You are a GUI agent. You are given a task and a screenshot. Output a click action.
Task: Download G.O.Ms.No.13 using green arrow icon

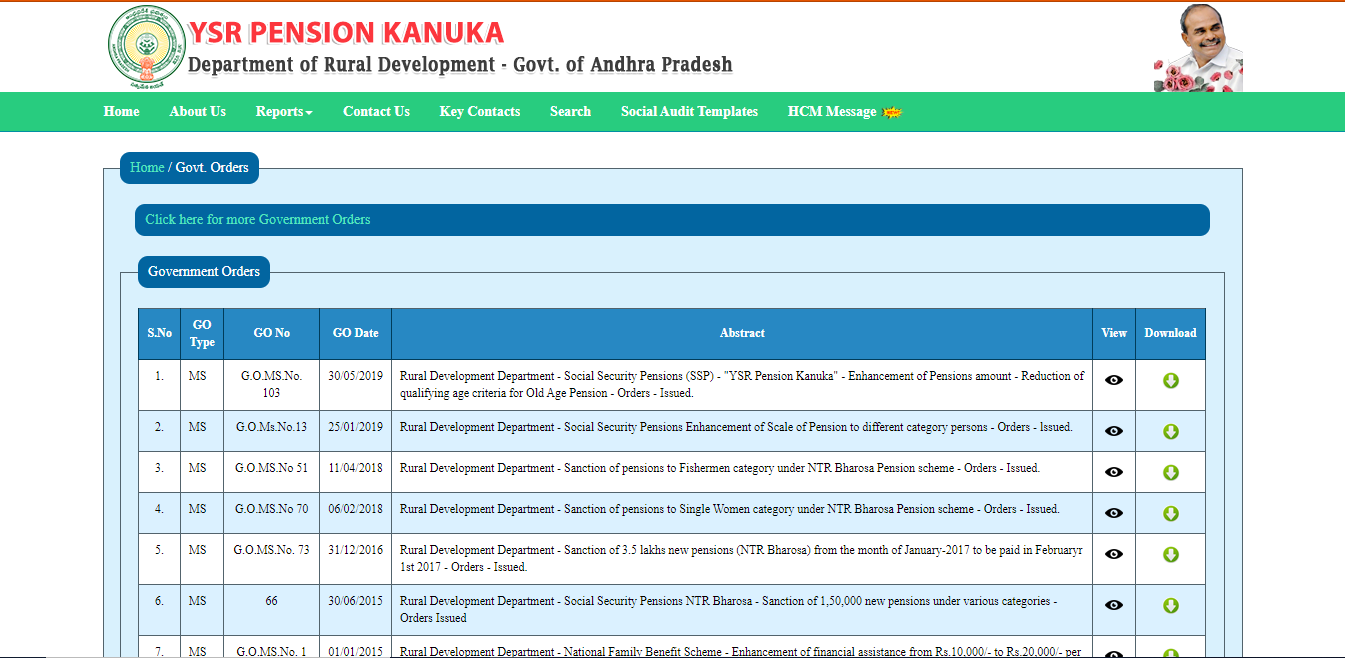point(1171,431)
